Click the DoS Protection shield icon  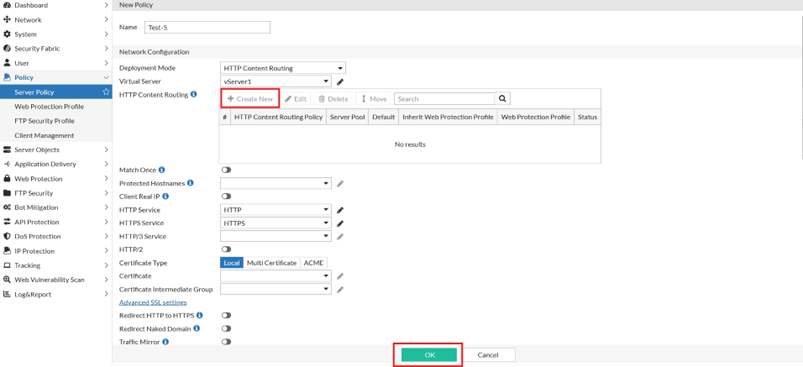point(7,236)
